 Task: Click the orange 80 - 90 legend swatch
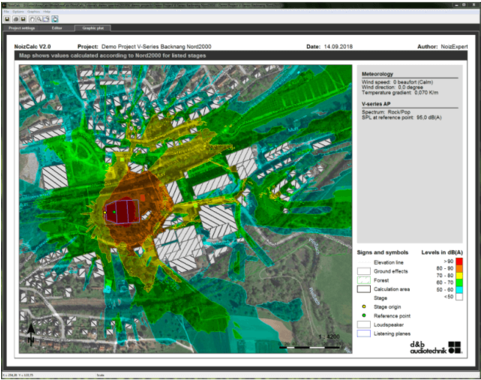coord(459,269)
